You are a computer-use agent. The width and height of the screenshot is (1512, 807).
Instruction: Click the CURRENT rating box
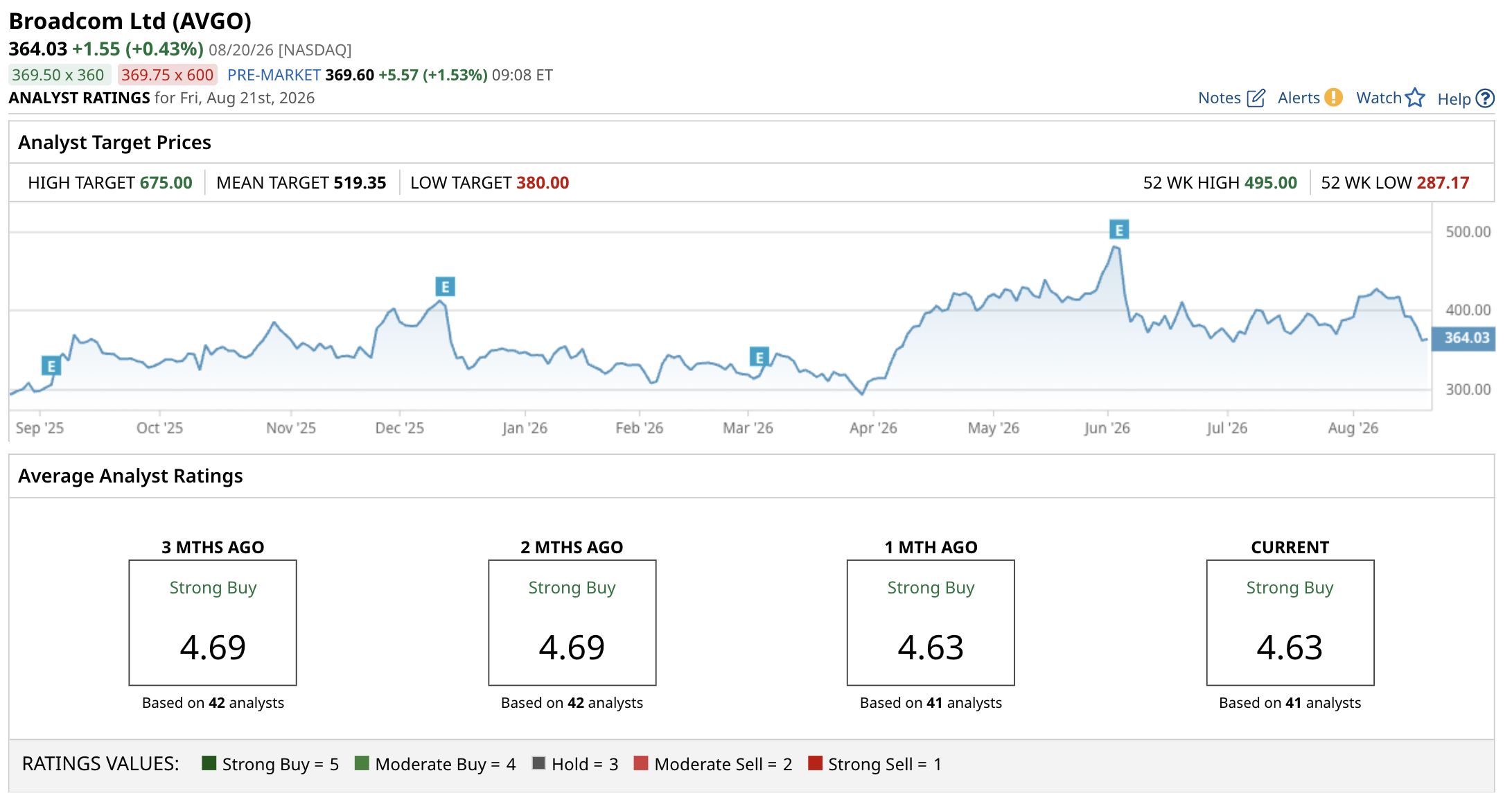tap(1290, 623)
